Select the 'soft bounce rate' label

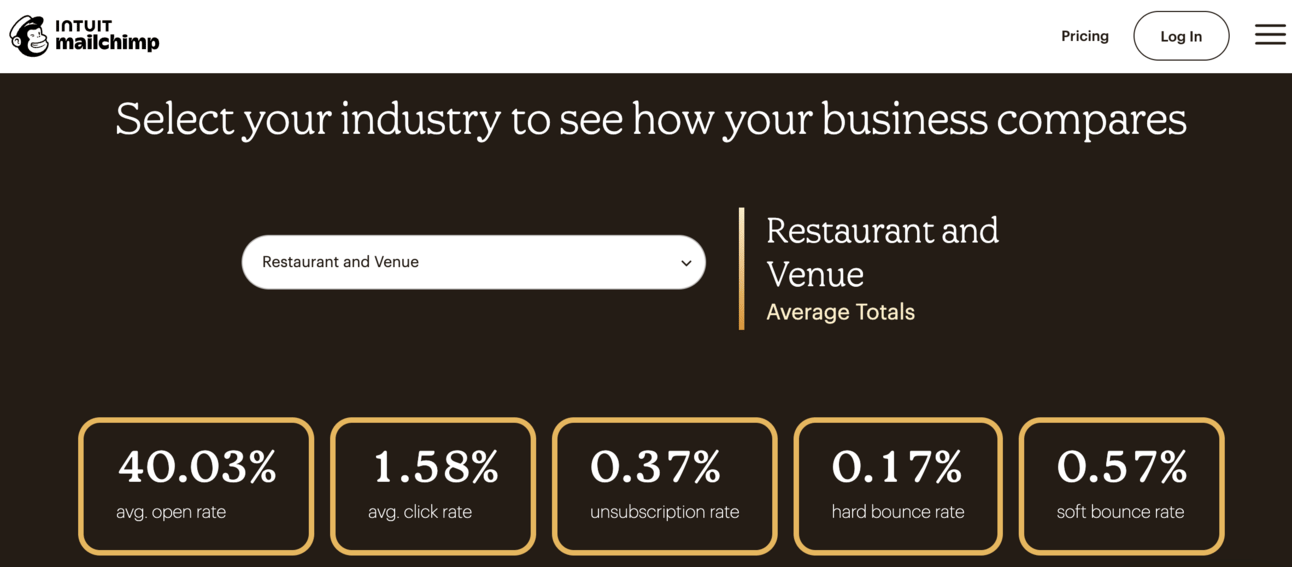coord(1120,512)
